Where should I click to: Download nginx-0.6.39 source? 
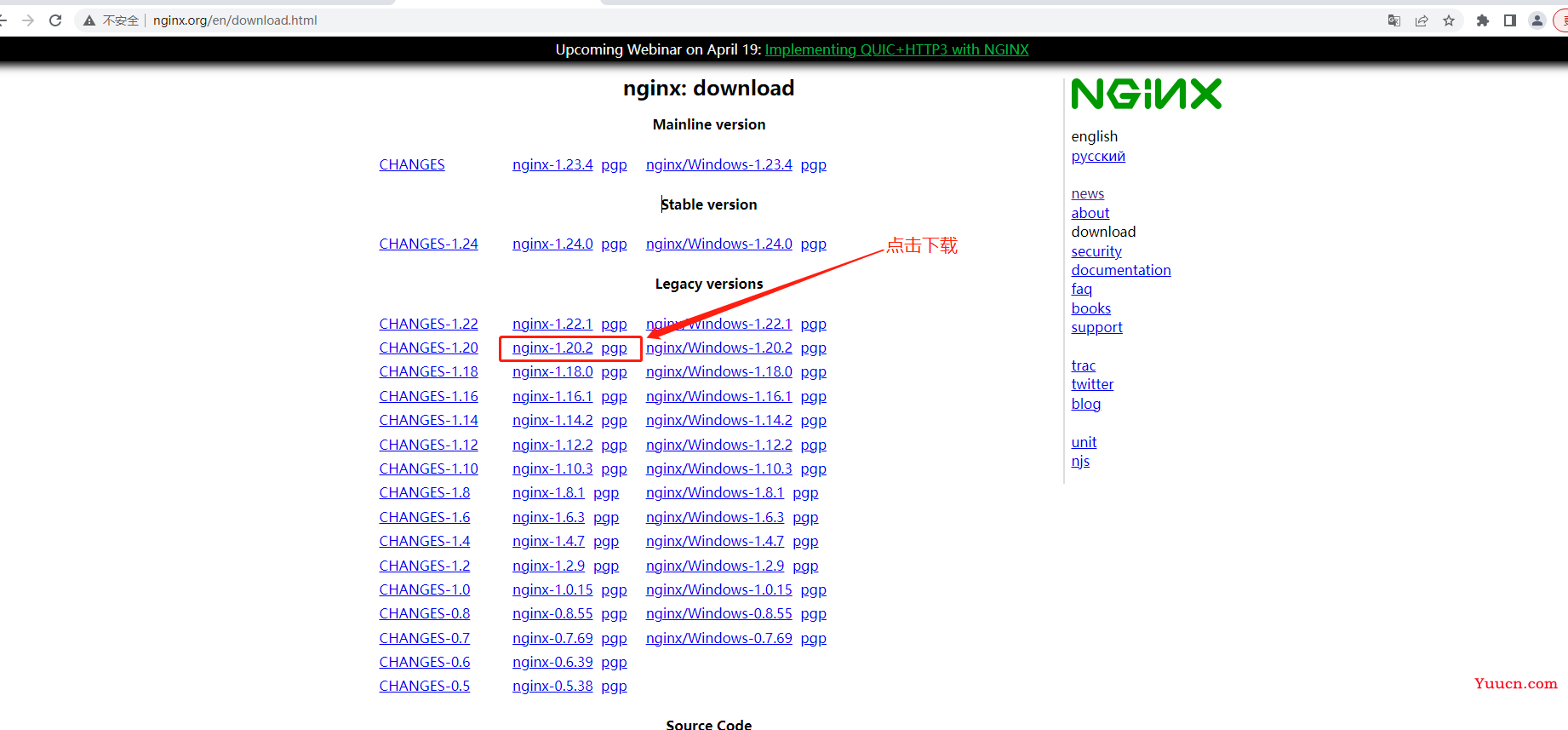click(x=552, y=662)
